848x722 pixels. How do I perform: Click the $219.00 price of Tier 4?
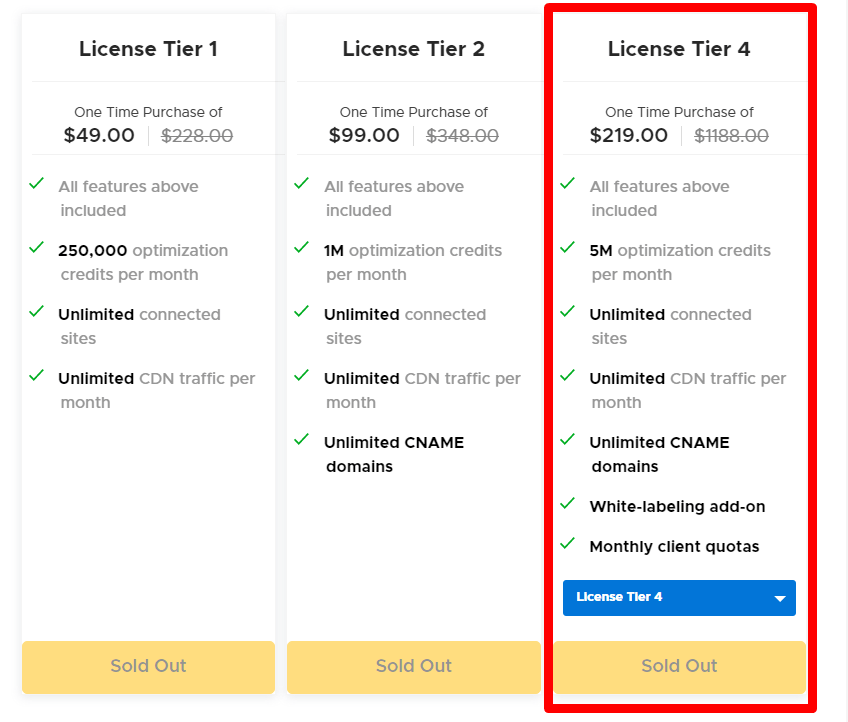point(629,136)
